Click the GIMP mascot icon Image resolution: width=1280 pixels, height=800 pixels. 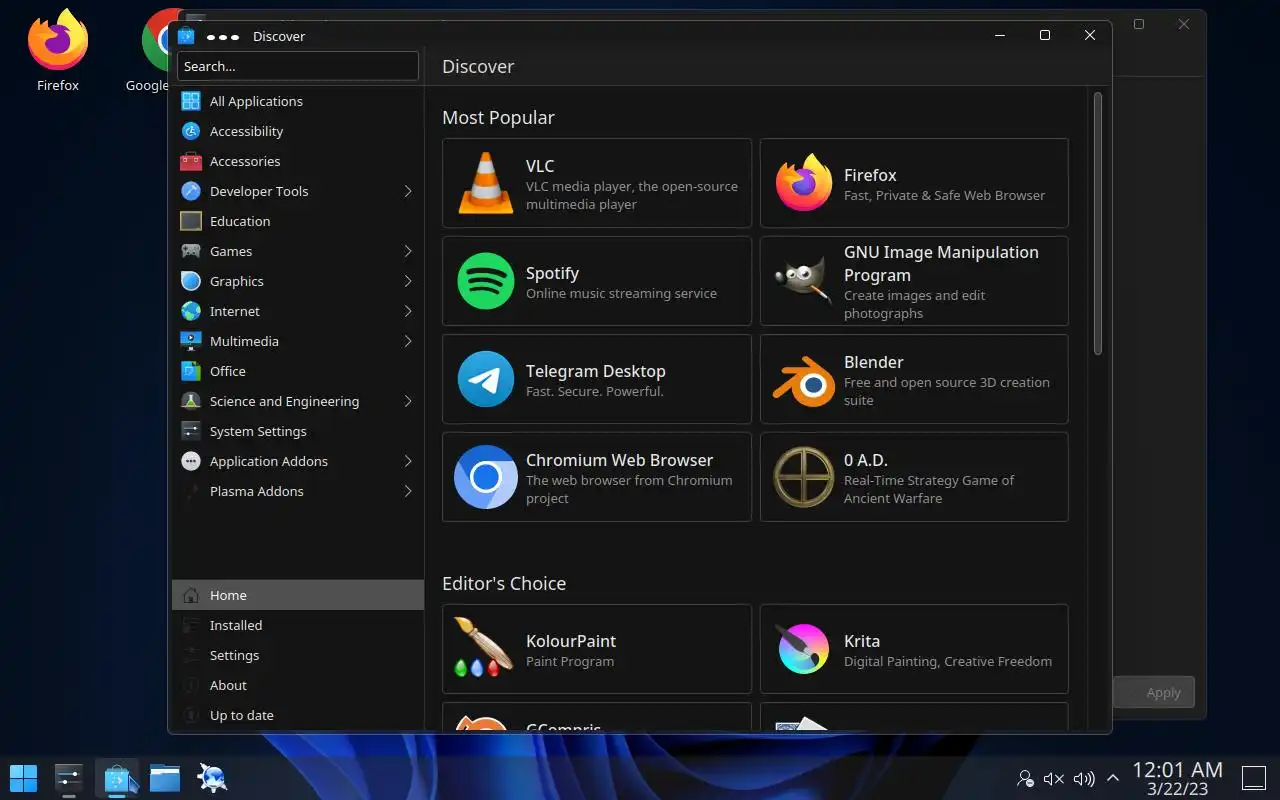804,281
